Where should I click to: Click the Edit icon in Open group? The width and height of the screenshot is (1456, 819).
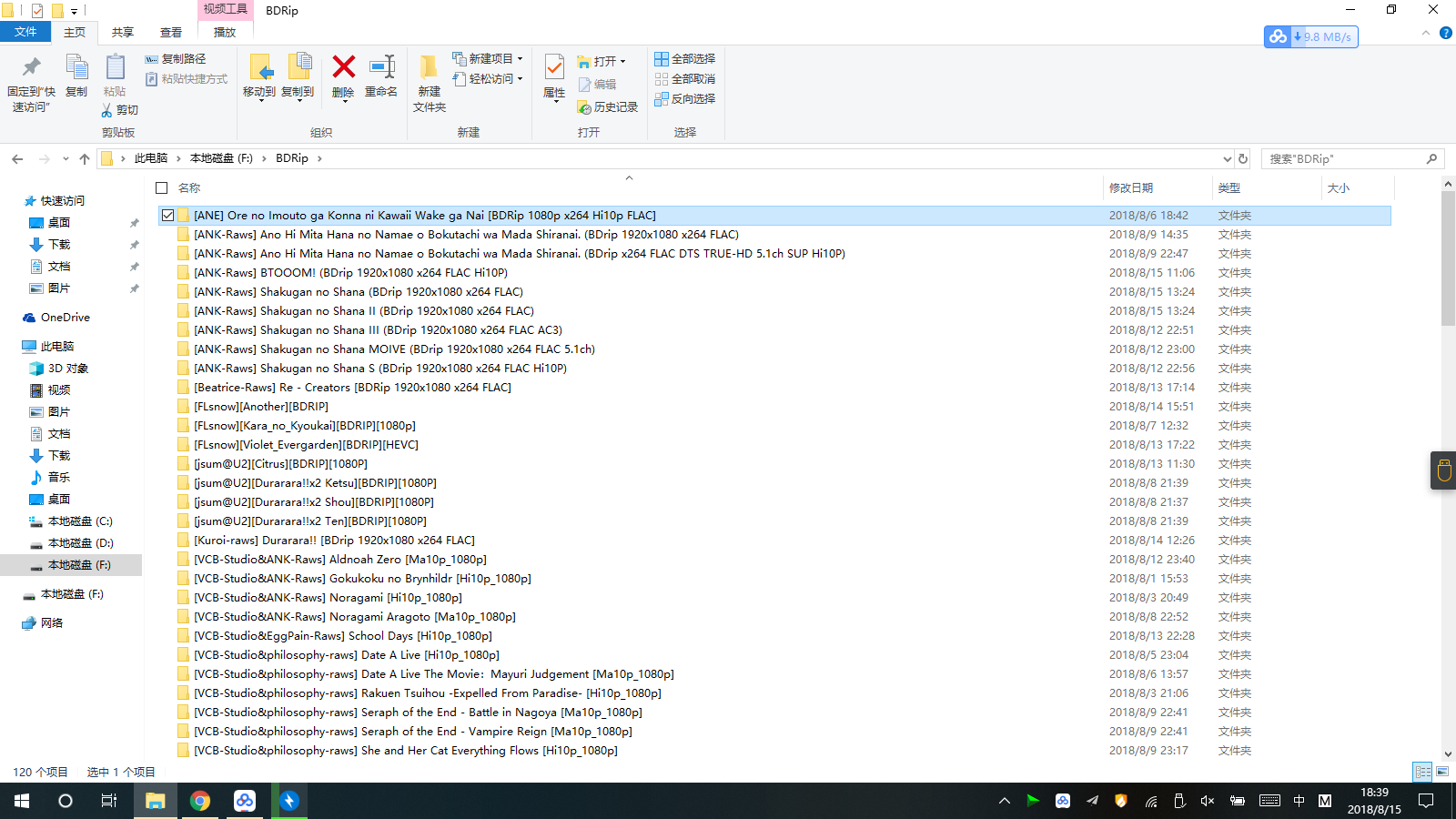[x=584, y=85]
